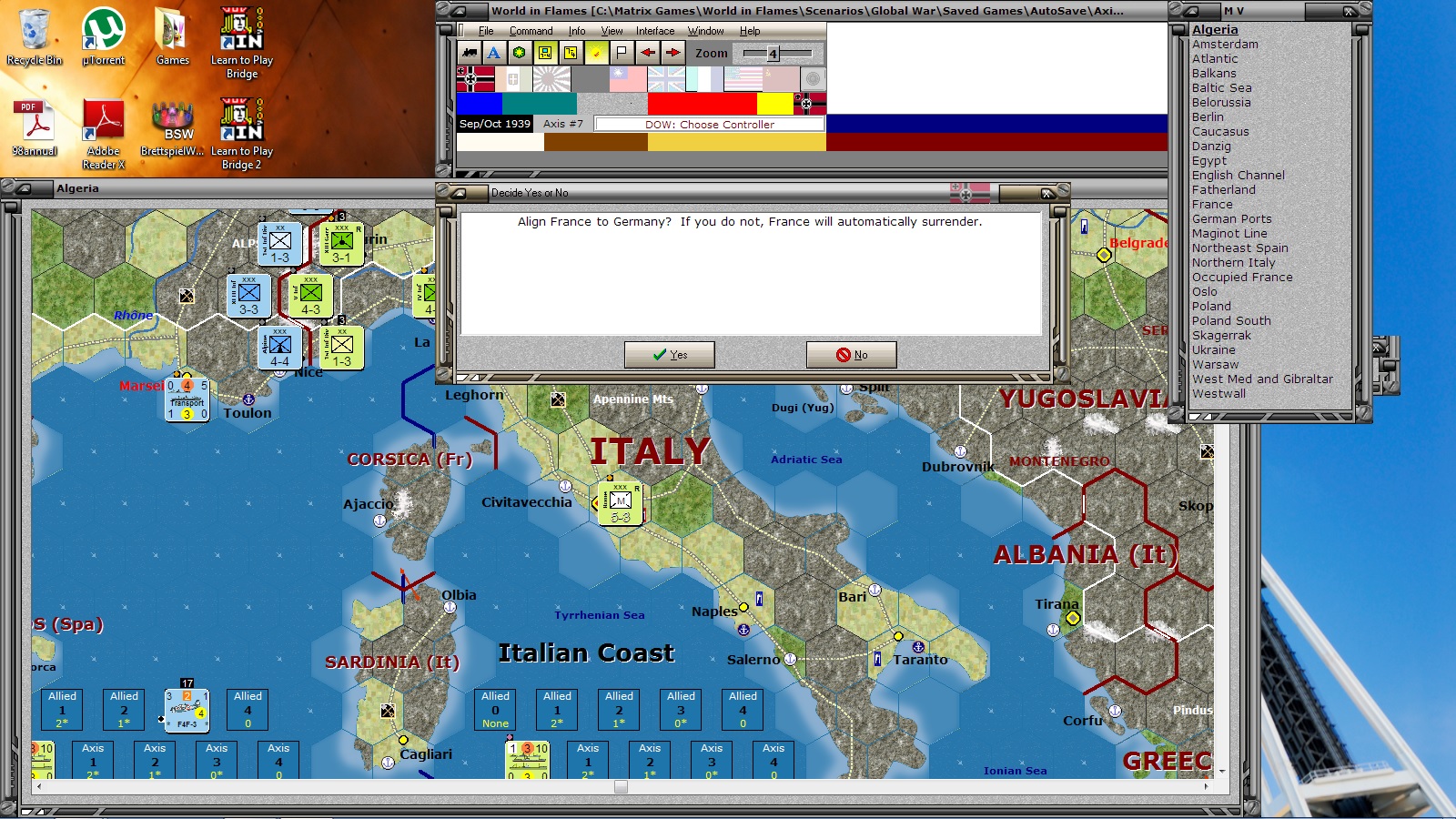Select the F4F-3 aircraft counter

187,711
